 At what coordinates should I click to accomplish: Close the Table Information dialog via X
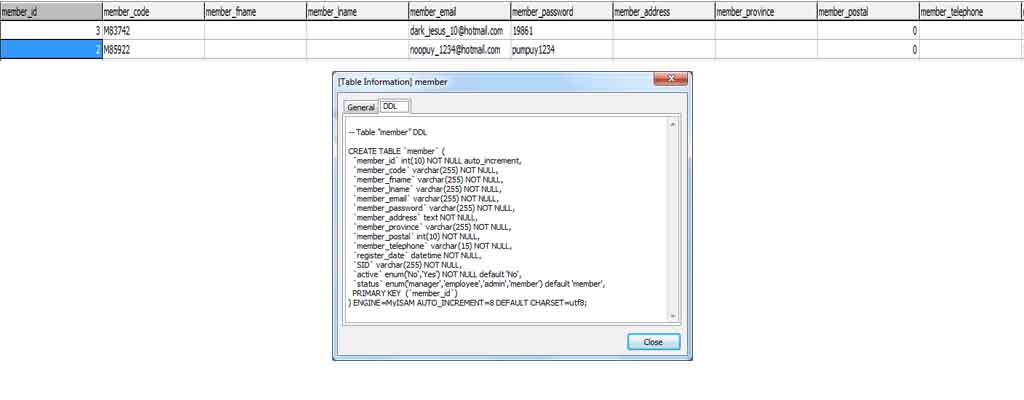pos(671,79)
